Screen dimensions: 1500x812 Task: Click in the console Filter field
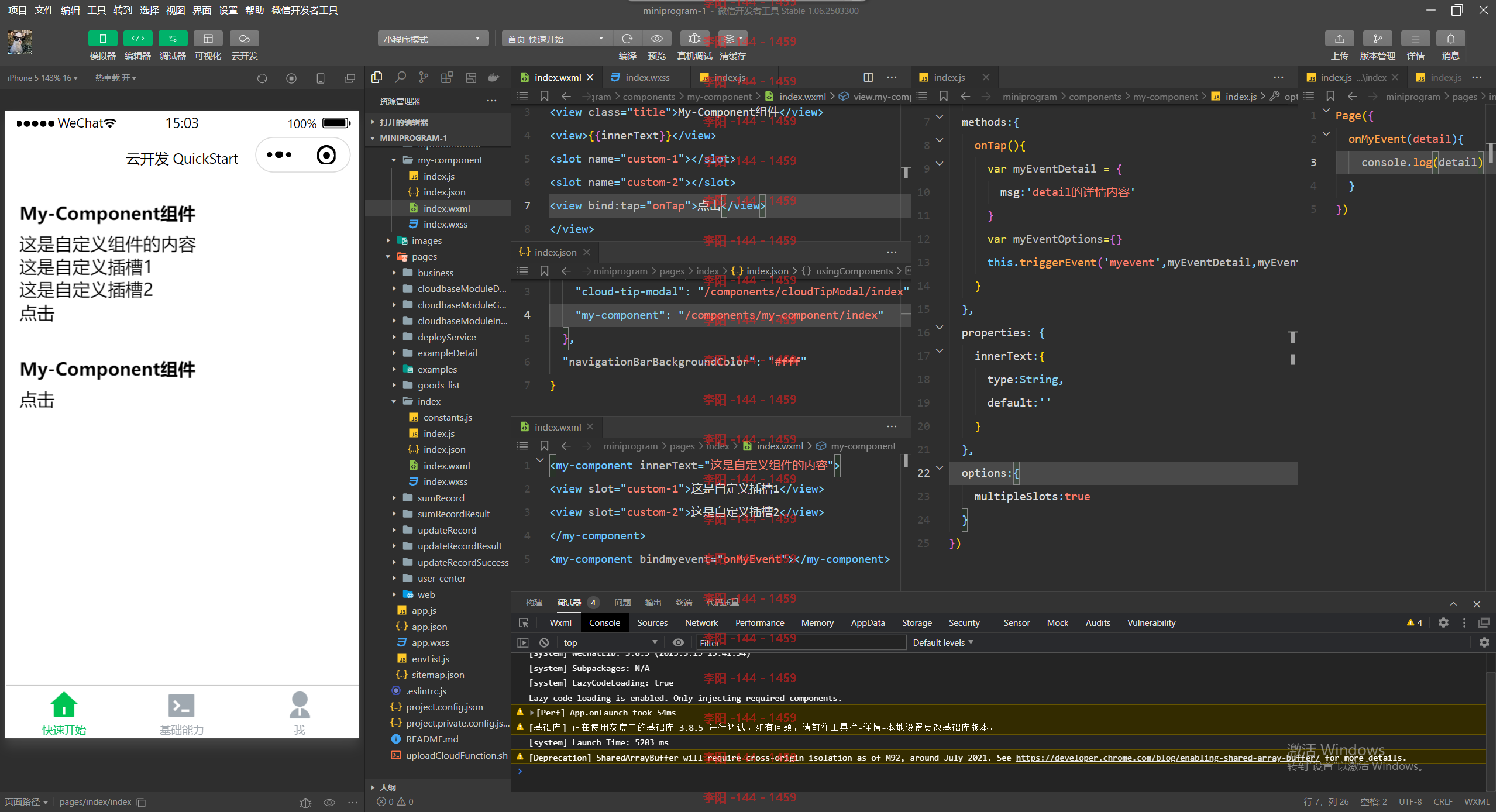801,643
